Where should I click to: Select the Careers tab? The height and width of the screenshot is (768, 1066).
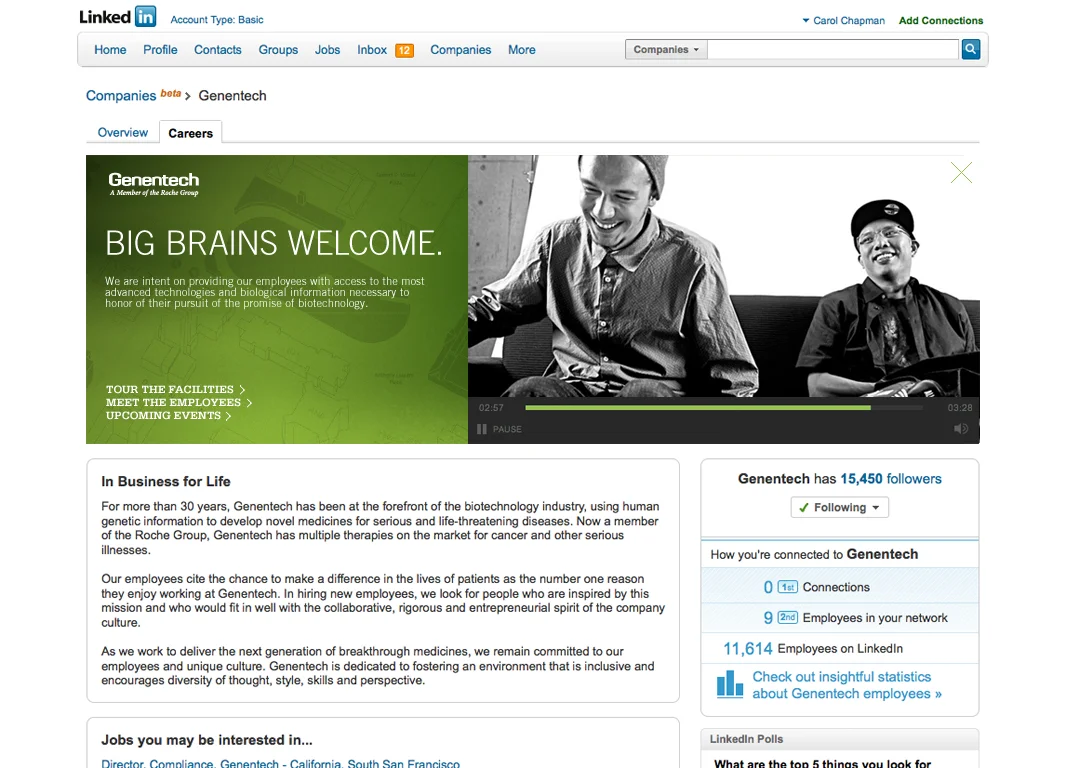click(190, 133)
